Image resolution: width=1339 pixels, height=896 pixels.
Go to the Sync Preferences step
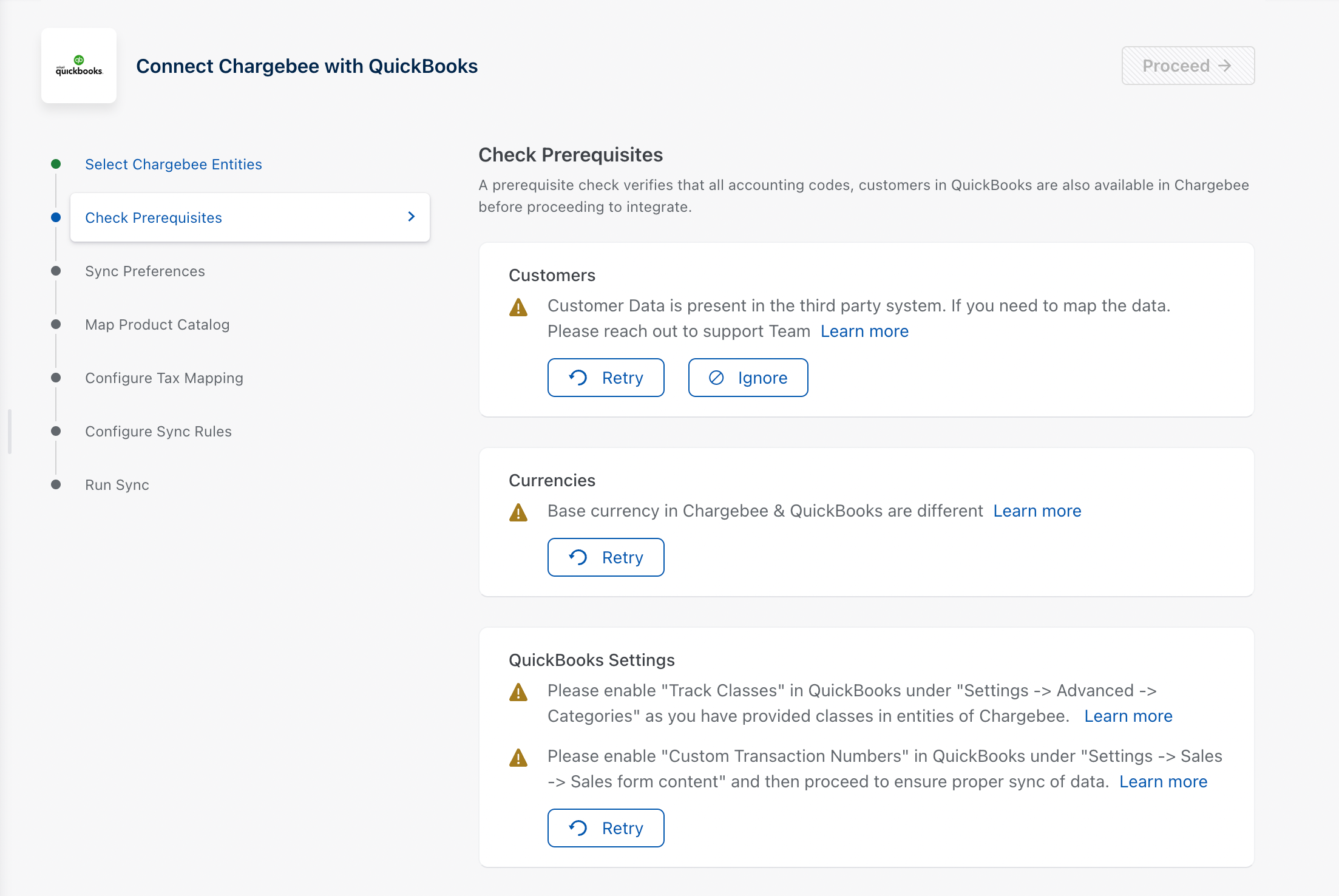(145, 271)
